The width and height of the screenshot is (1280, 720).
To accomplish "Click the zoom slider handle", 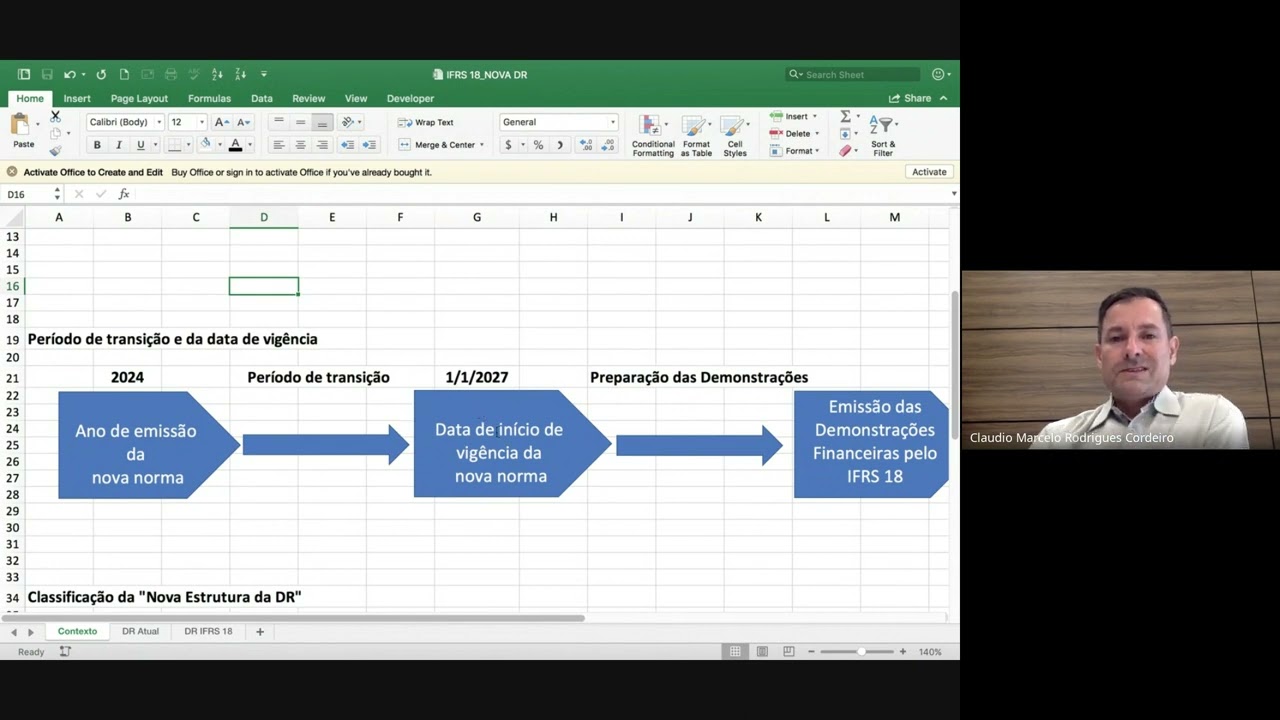I will tap(861, 651).
